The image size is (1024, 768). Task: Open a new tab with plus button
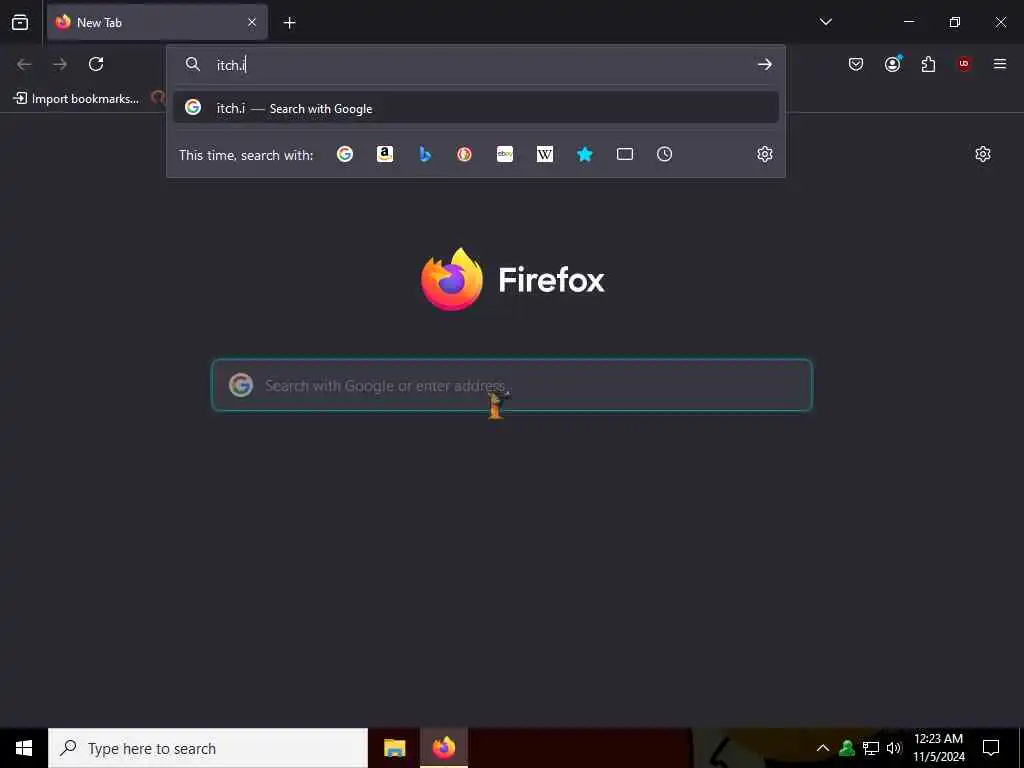point(289,23)
